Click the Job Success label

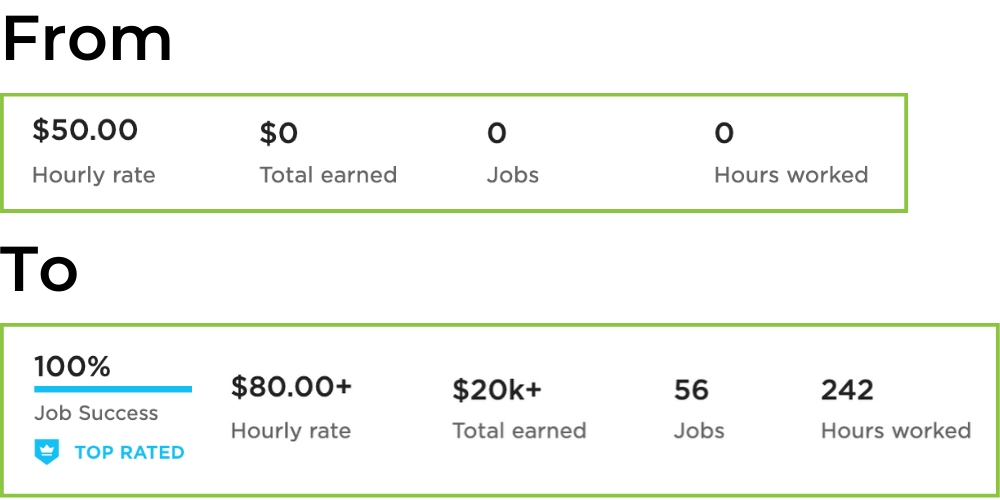(96, 413)
